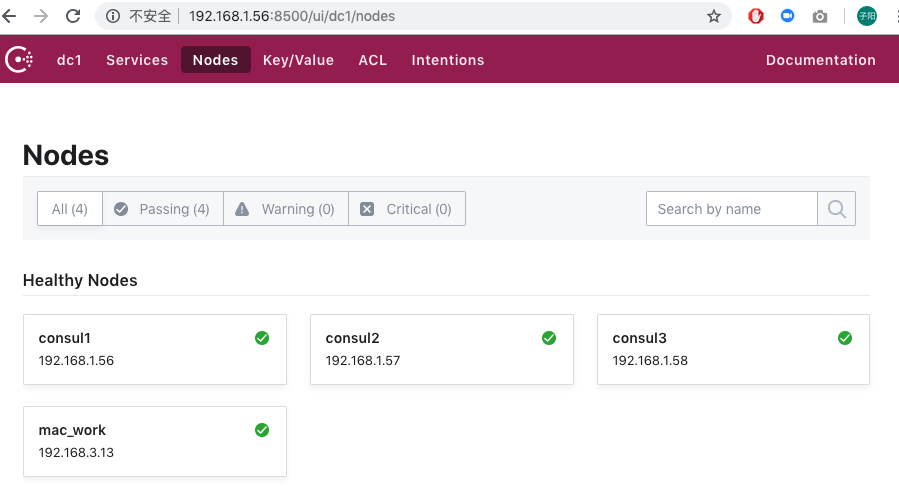
Task: Click consul1 green health check icon
Action: click(262, 338)
